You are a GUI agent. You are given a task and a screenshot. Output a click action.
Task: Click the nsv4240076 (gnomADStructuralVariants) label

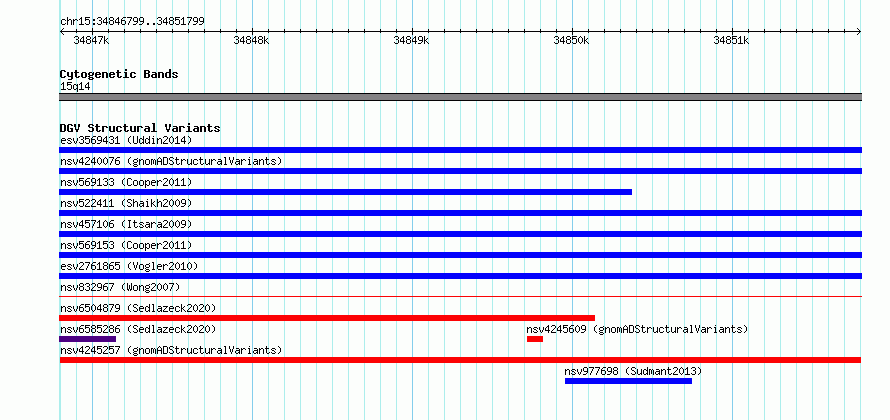point(171,161)
